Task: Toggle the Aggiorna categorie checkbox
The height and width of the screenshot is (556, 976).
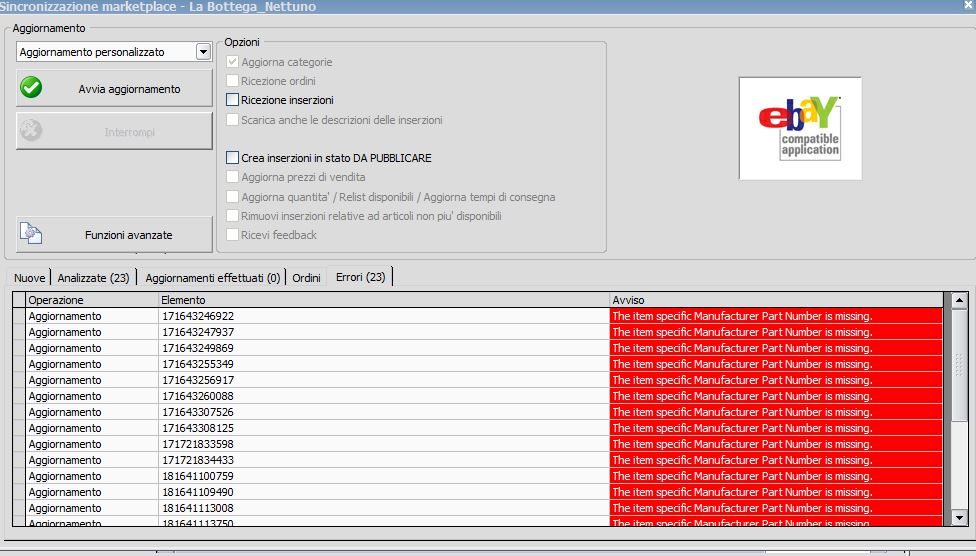Action: (232, 62)
